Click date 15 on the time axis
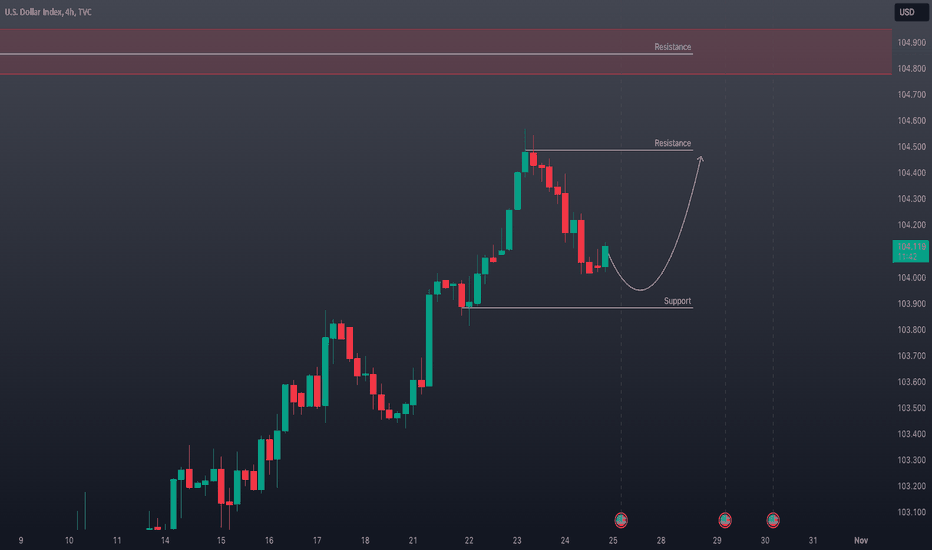The width and height of the screenshot is (932, 550). coord(221,540)
